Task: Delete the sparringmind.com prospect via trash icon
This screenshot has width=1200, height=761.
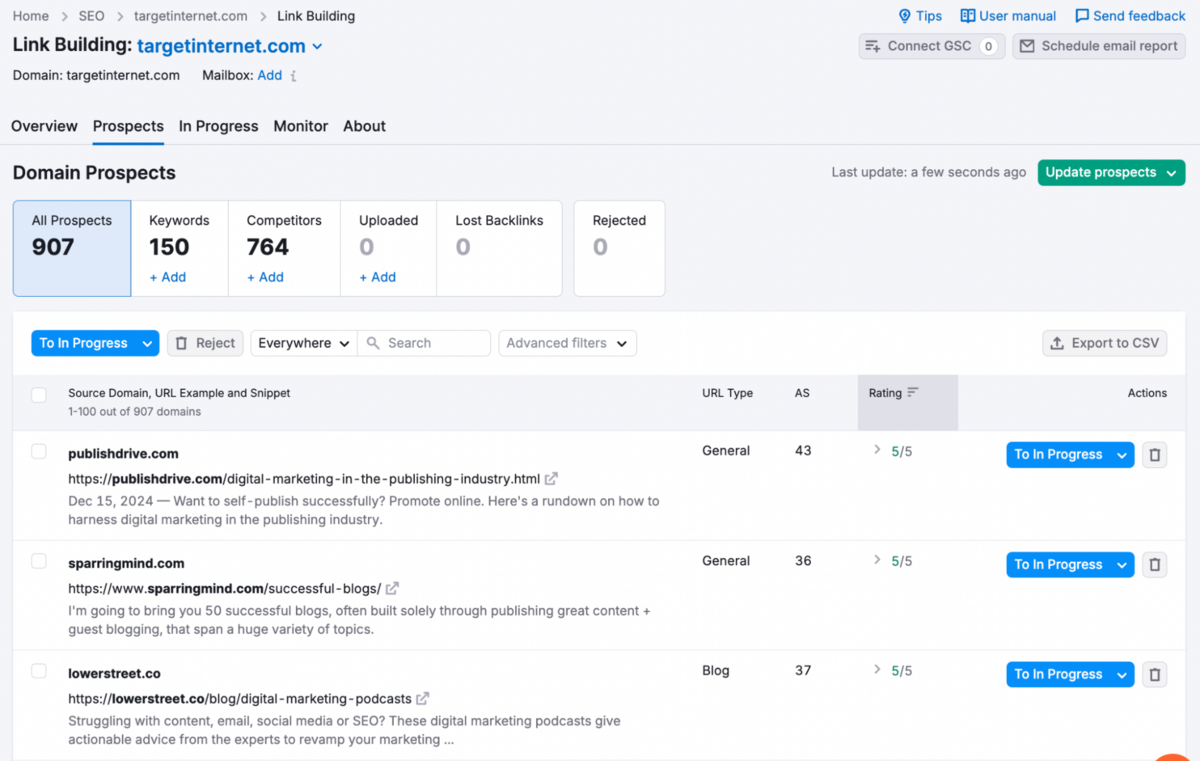Action: [1155, 565]
